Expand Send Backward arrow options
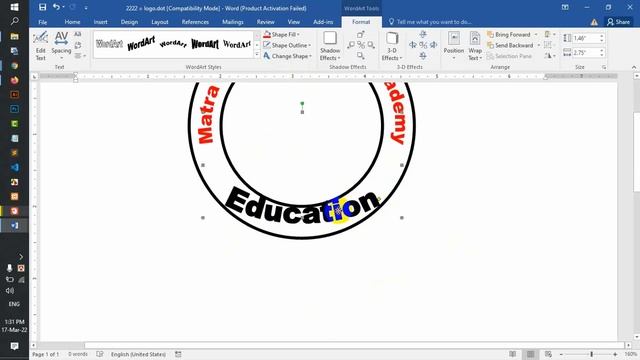The width and height of the screenshot is (640, 360). [x=538, y=45]
